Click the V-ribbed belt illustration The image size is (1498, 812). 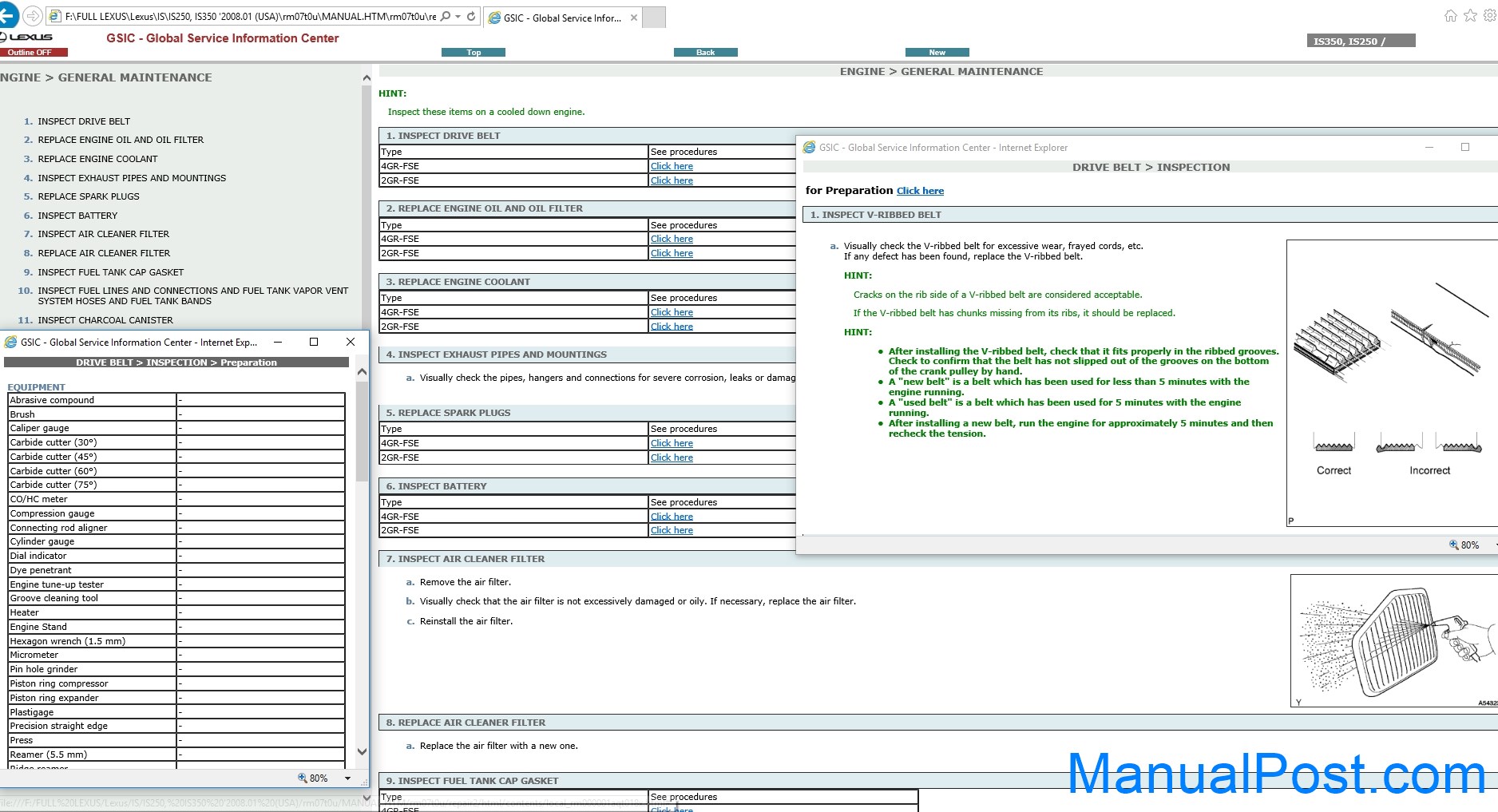(1393, 382)
